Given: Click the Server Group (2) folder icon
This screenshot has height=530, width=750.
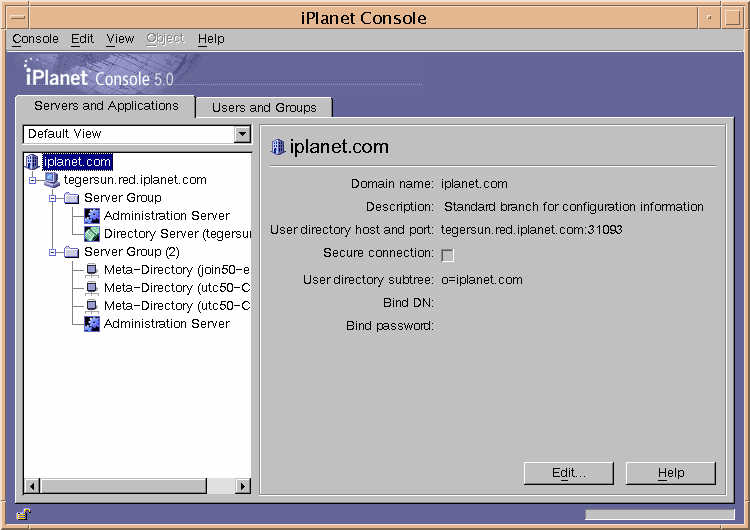Looking at the screenshot, I should pyautogui.click(x=72, y=252).
